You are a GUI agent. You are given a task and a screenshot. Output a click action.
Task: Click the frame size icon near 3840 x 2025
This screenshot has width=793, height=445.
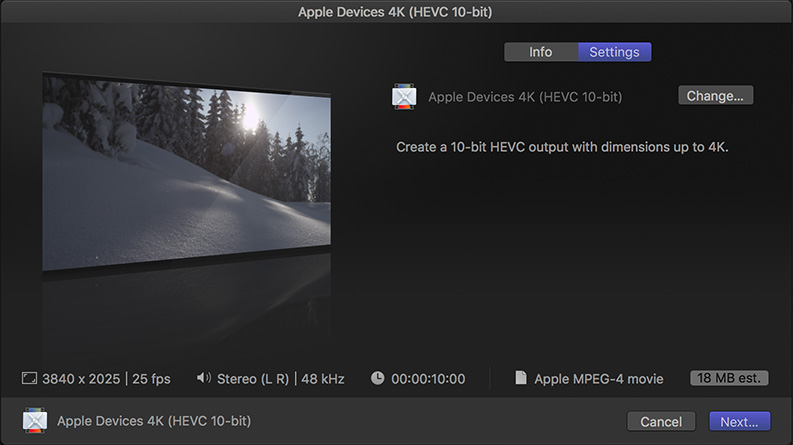tap(29, 378)
